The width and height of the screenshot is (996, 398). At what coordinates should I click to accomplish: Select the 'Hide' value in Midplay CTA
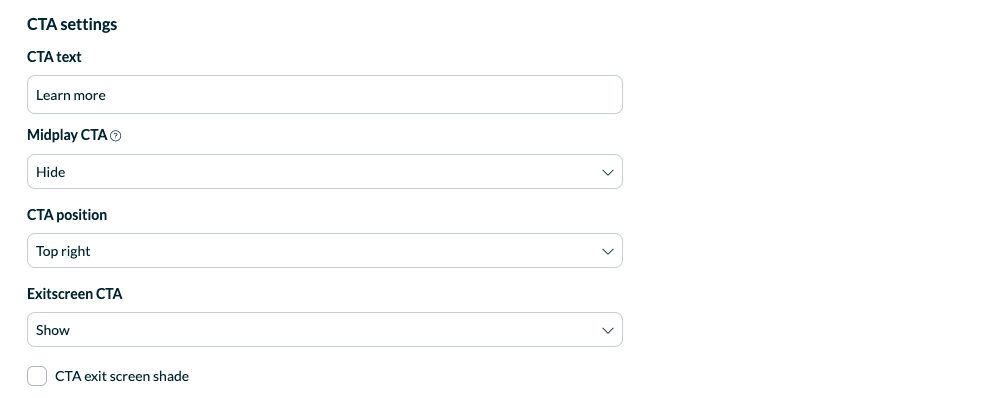(x=51, y=172)
